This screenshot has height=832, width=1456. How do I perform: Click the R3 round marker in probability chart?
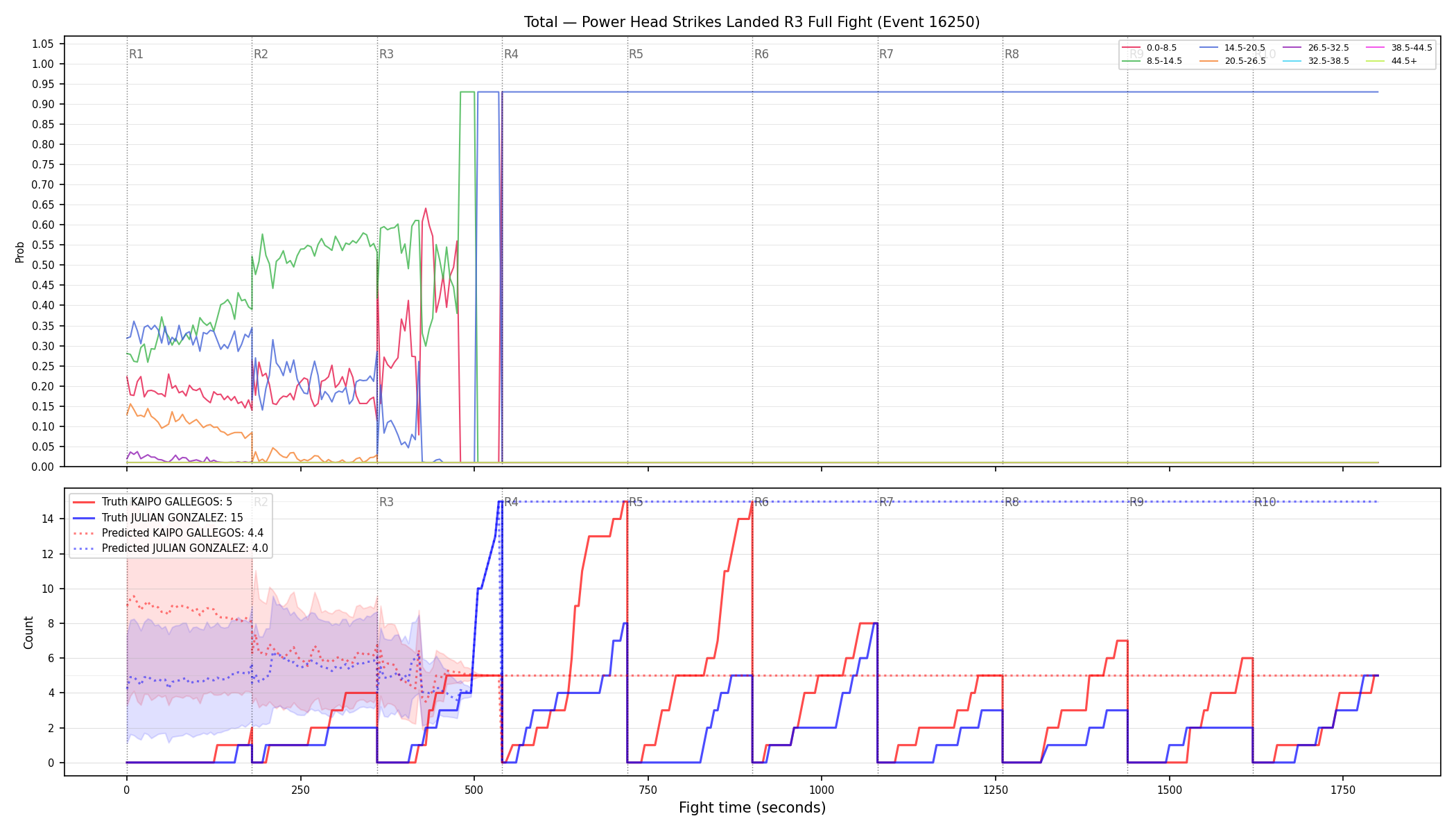click(x=386, y=54)
